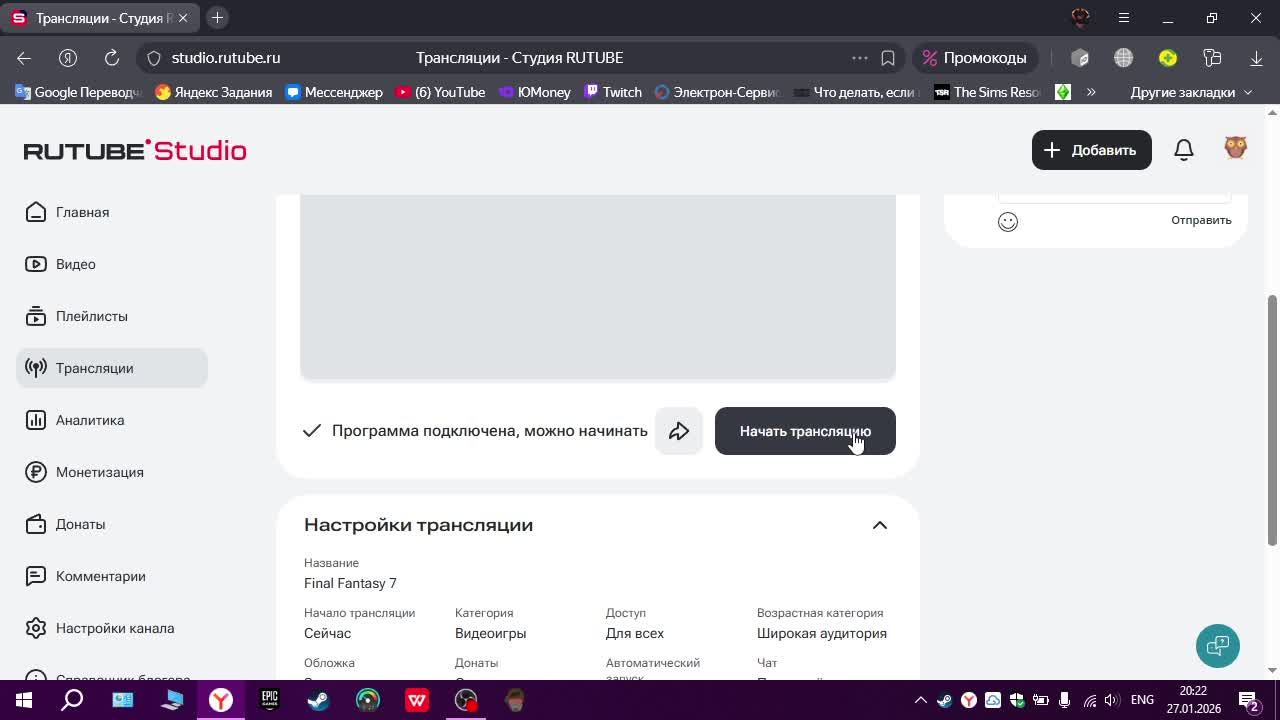This screenshot has height=720, width=1280.
Task: Send chat message with Отправить
Action: 1201,220
